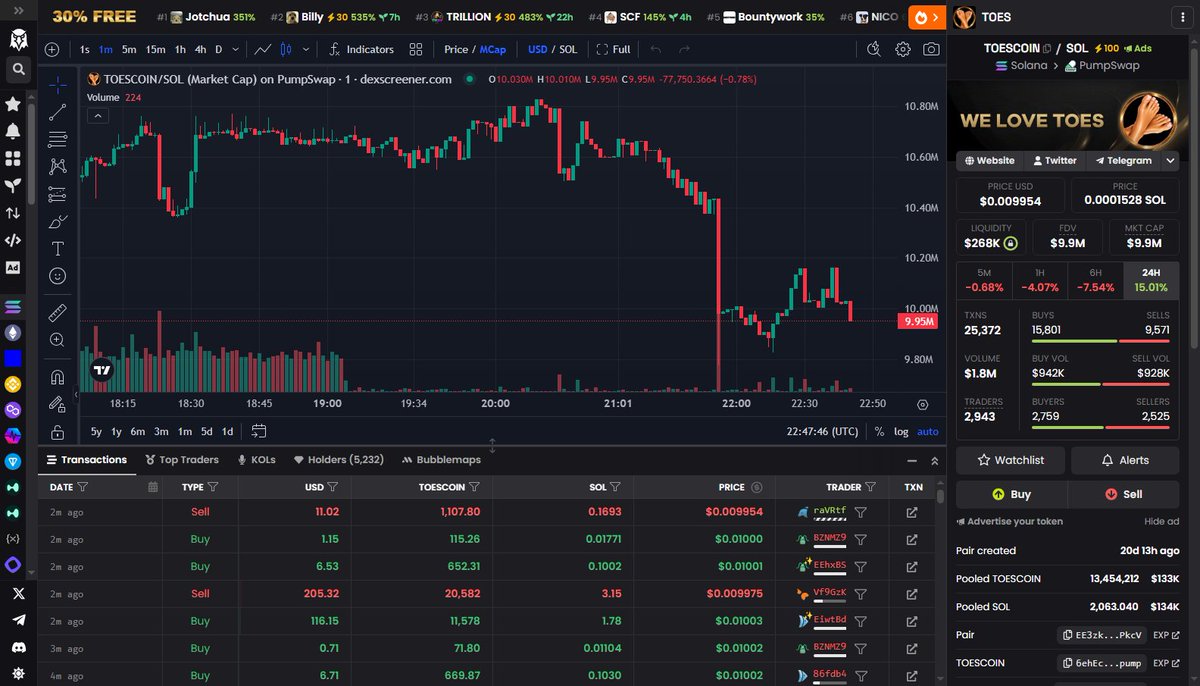Open the Alerts button
This screenshot has width=1200, height=686.
(1125, 460)
